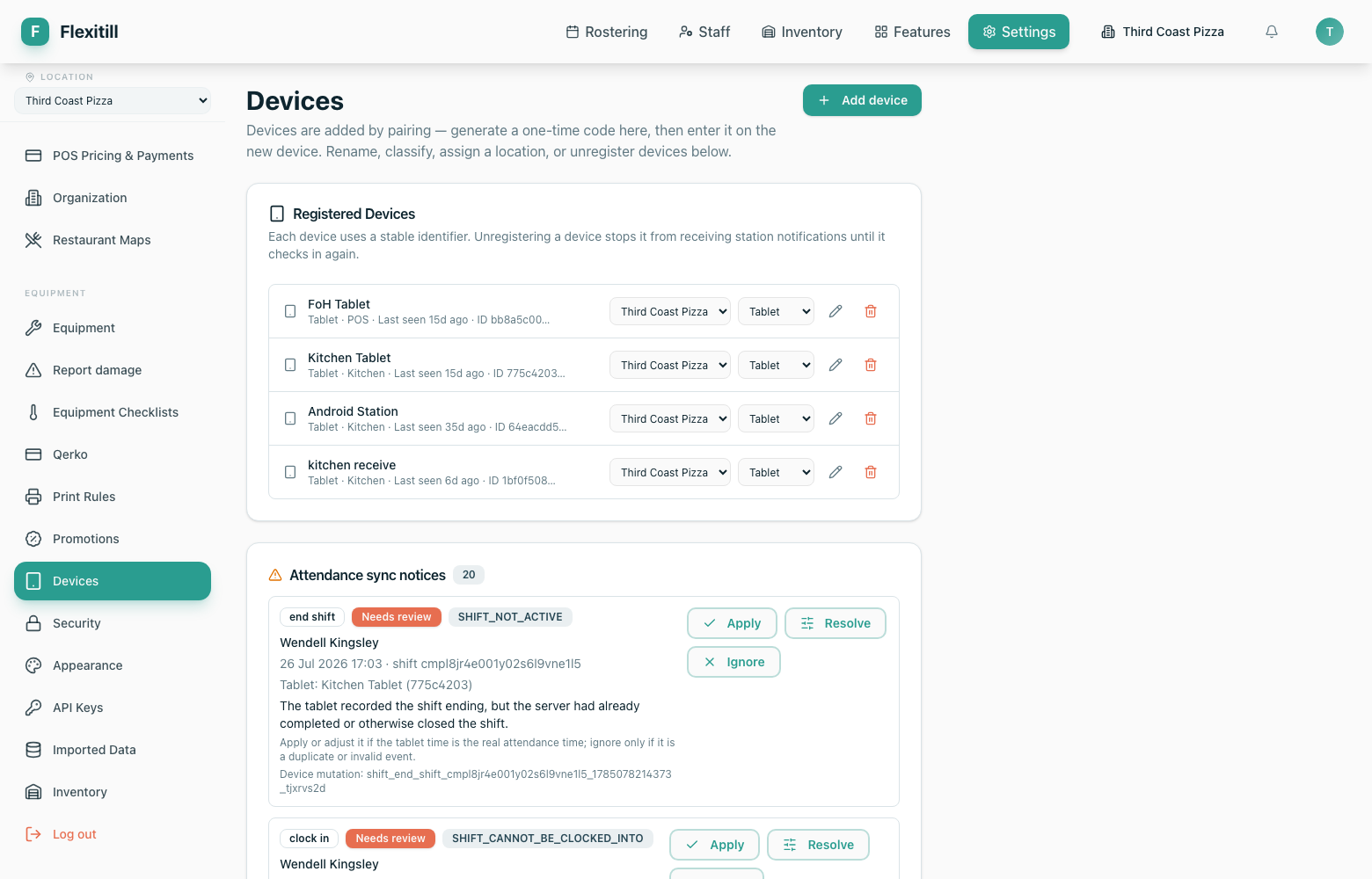Click the Equipment Checklists thermometer icon
Viewport: 1372px width, 879px height.
(33, 412)
